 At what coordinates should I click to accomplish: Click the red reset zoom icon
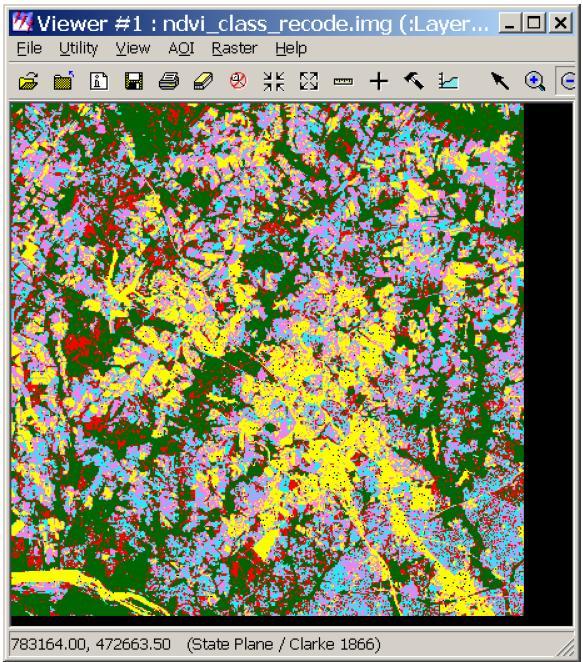(x=239, y=81)
